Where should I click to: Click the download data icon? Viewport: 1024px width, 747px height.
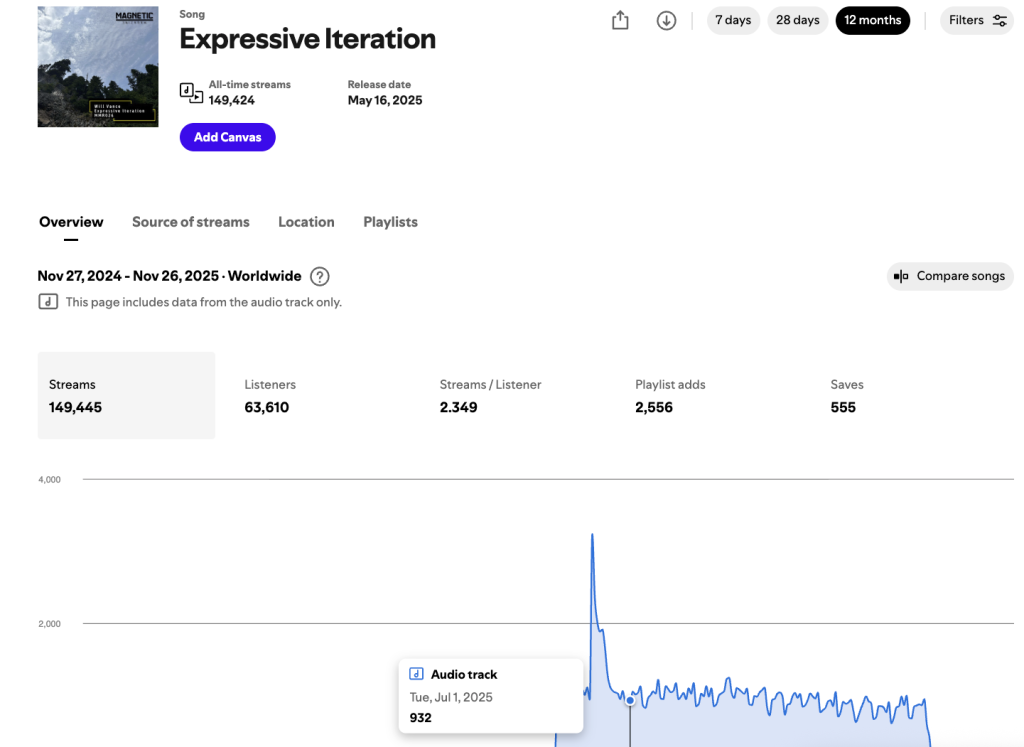666,21
